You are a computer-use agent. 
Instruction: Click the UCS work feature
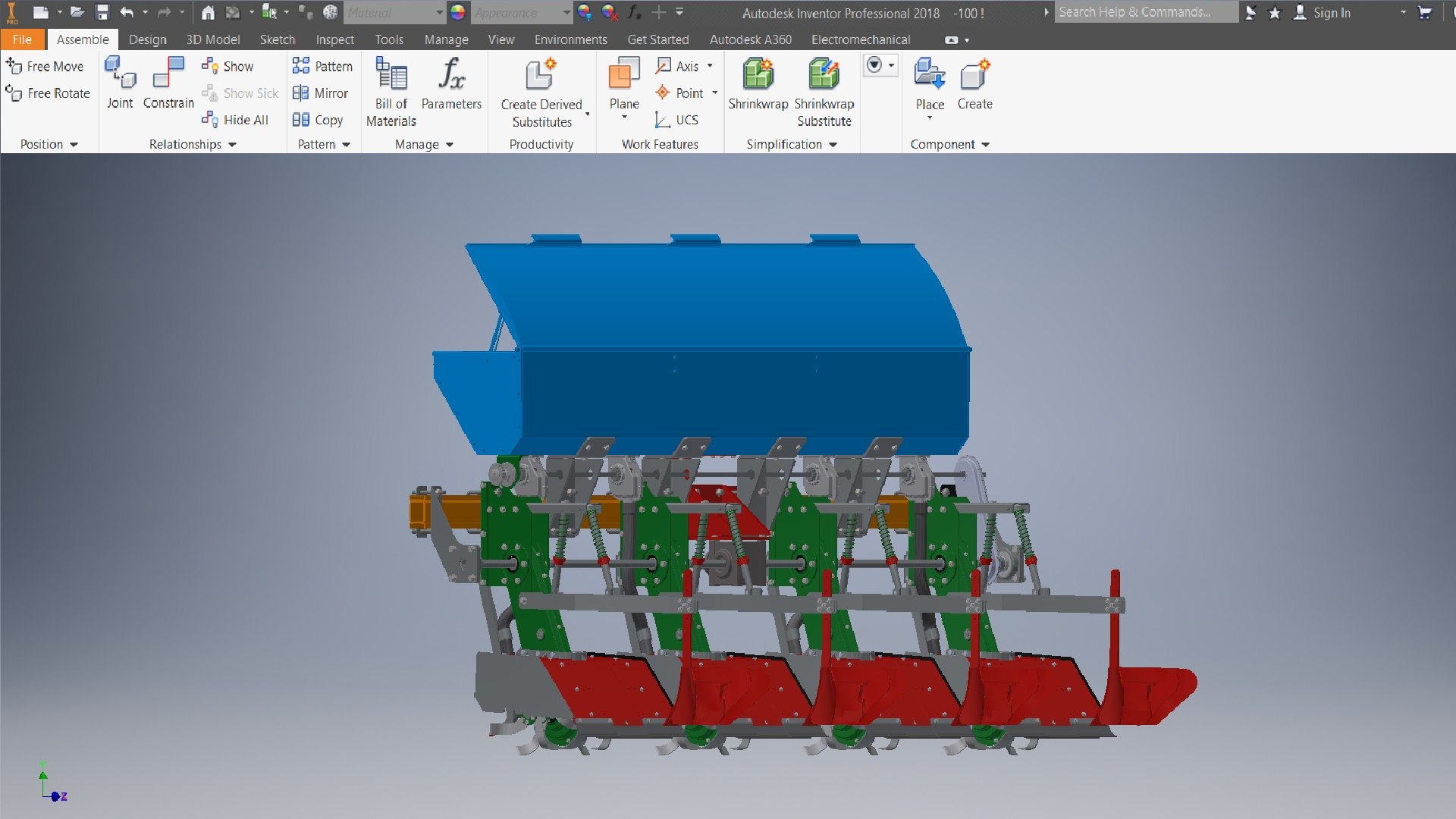pos(676,120)
